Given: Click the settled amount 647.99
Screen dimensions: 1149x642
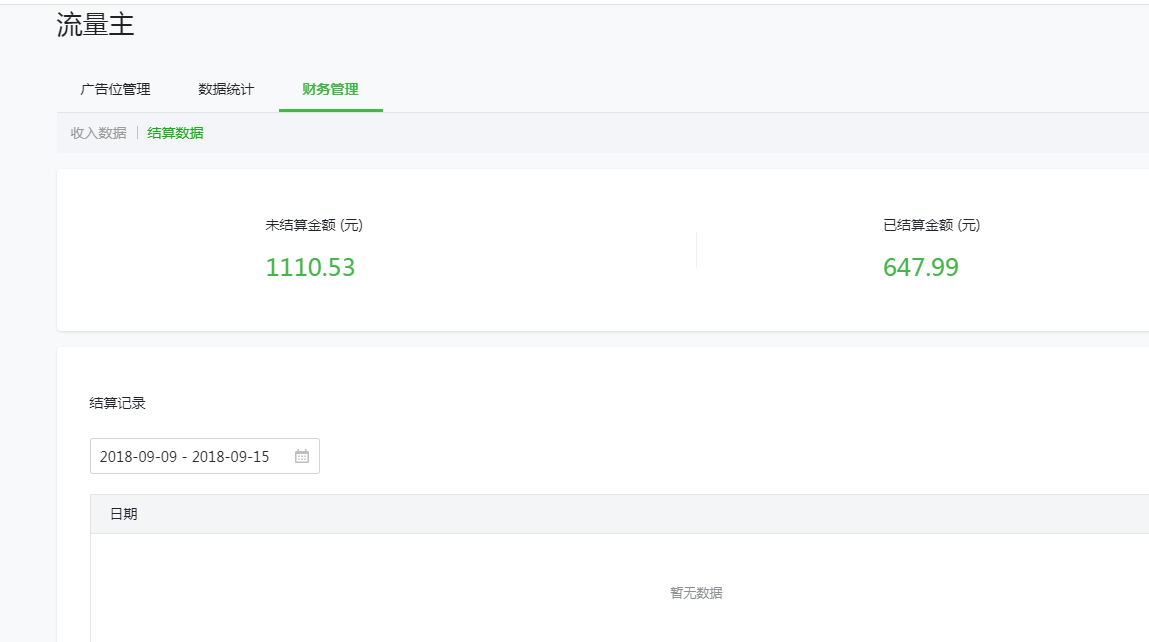Looking at the screenshot, I should 921,268.
